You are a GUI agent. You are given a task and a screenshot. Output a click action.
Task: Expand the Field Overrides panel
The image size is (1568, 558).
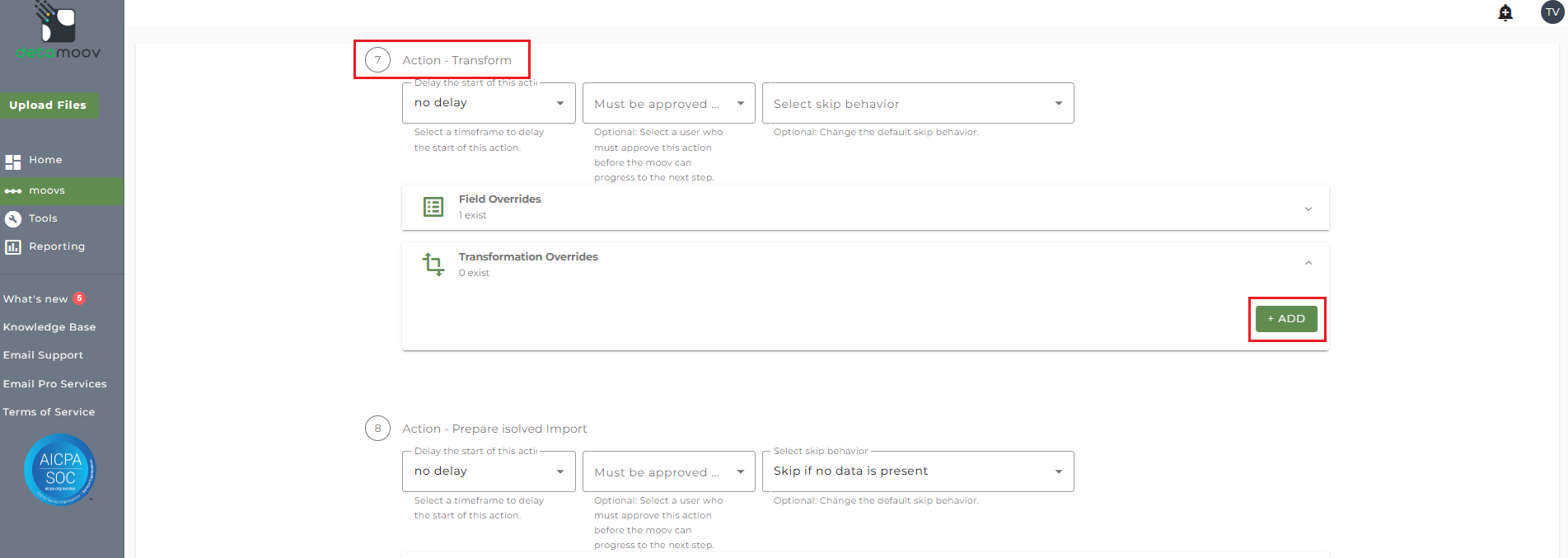pos(1308,209)
